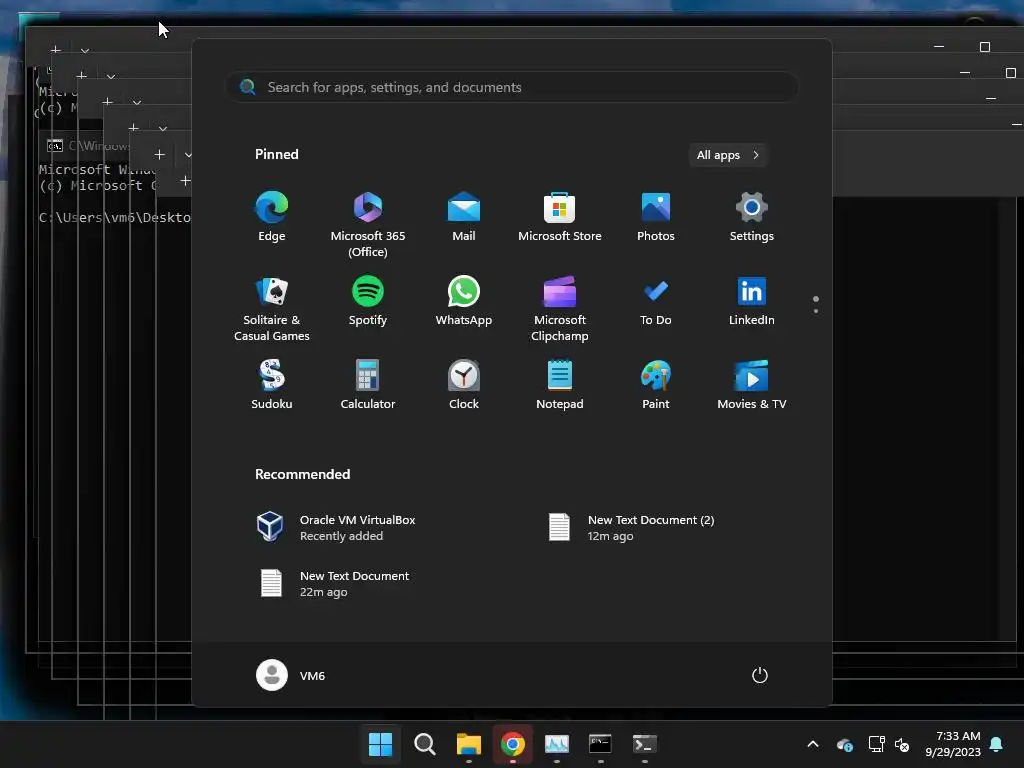
Task: Open the Edge pinned app
Action: coord(272,217)
